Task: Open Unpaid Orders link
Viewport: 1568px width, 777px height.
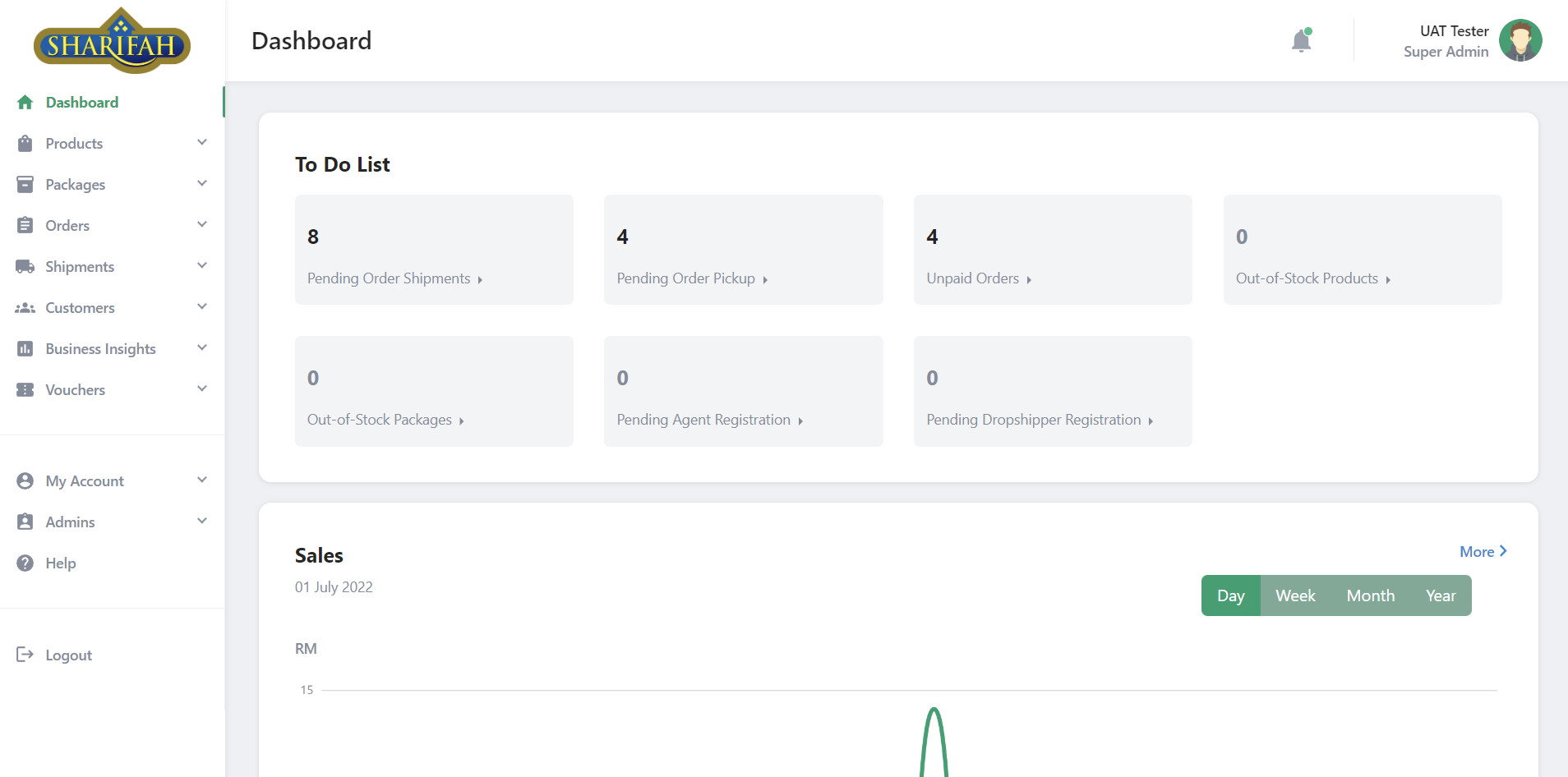Action: pos(978,278)
